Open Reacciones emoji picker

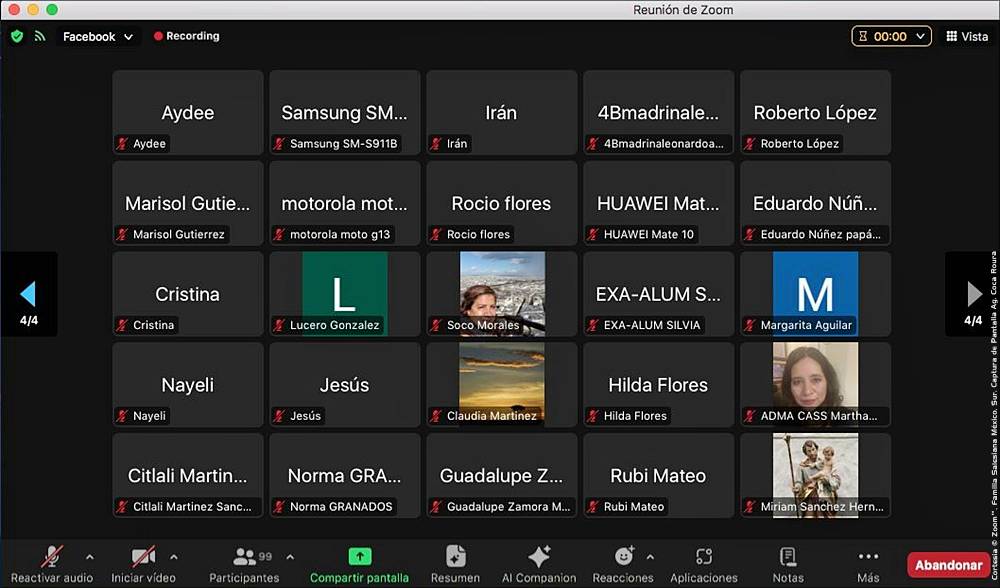pos(623,564)
